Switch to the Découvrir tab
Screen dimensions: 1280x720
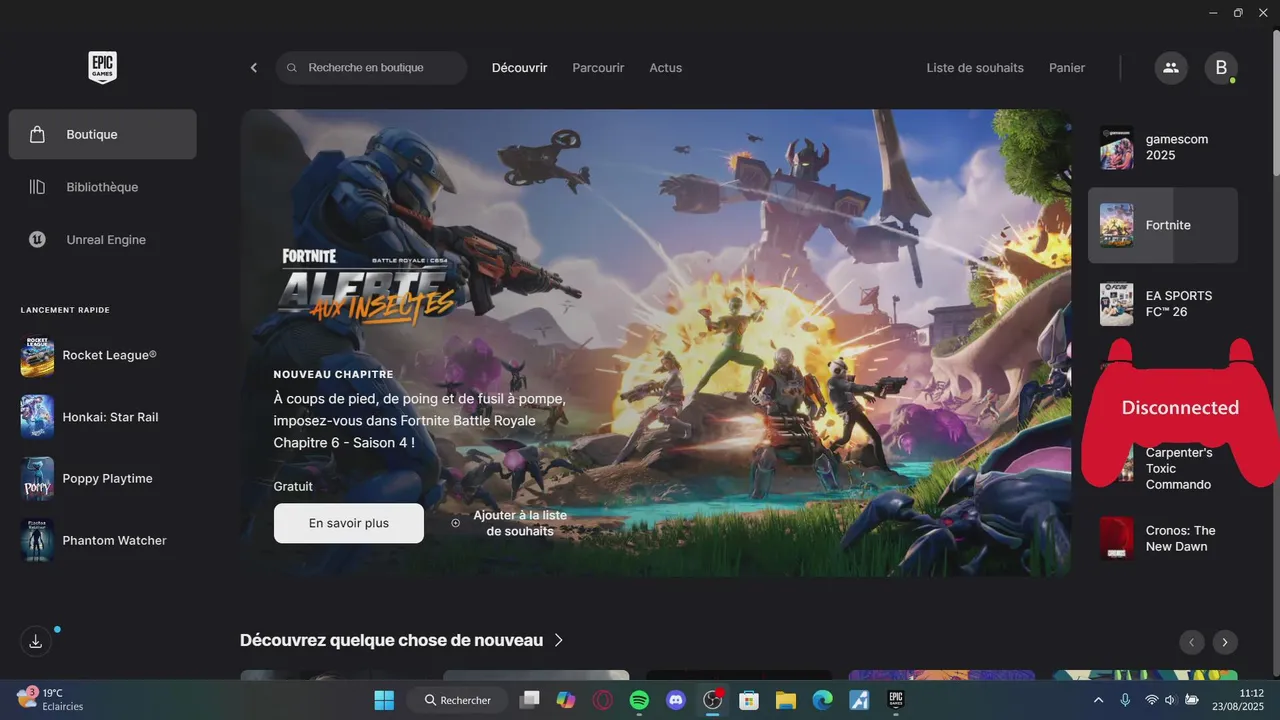(x=519, y=68)
